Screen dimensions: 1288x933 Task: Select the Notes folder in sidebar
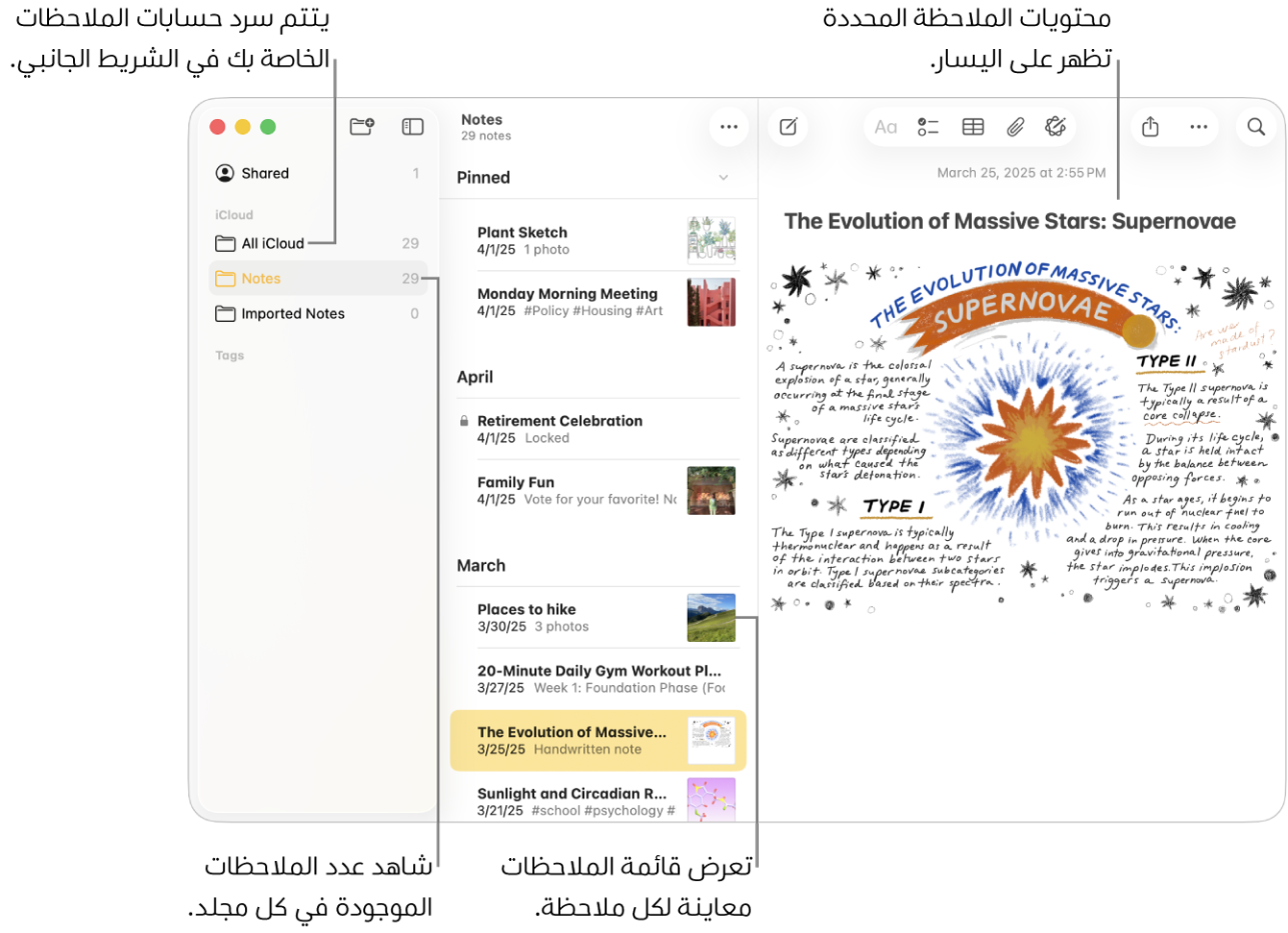(x=318, y=279)
